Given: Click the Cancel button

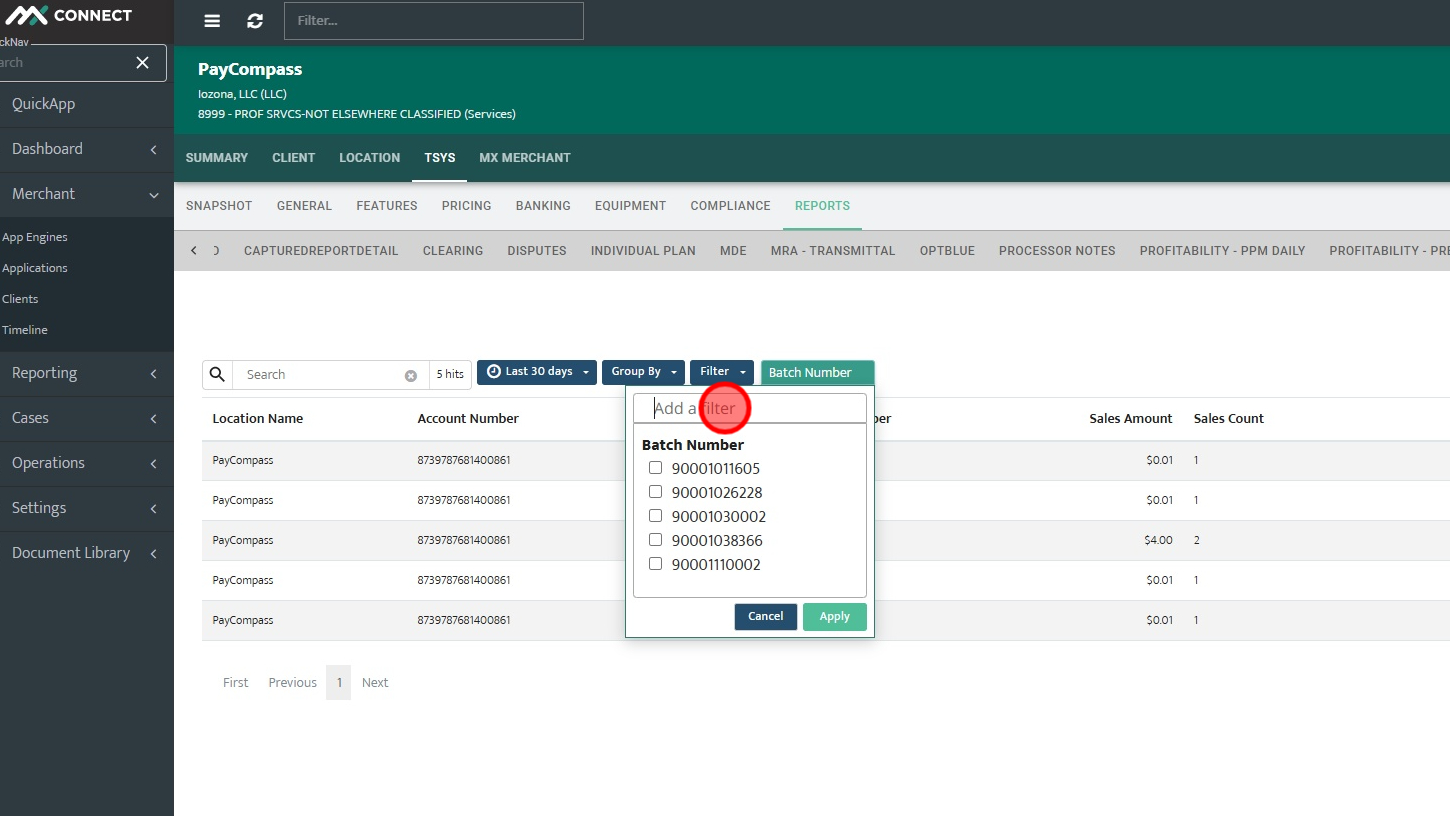Looking at the screenshot, I should click(x=766, y=617).
